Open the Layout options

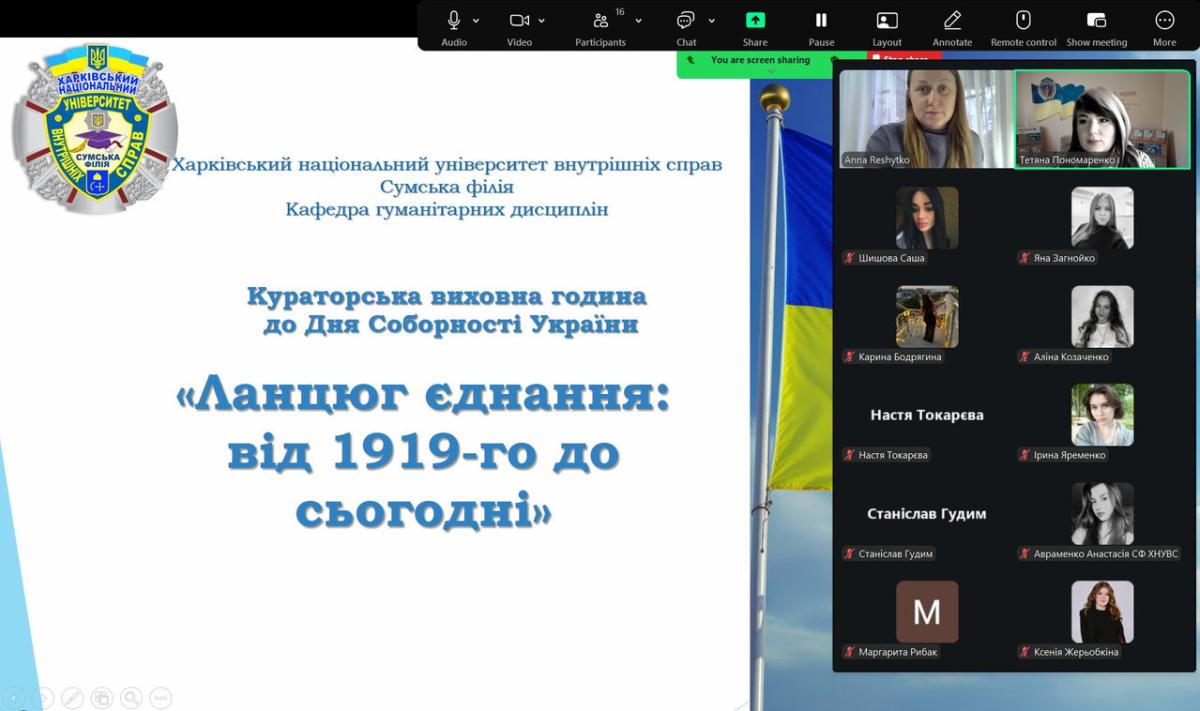(x=886, y=21)
